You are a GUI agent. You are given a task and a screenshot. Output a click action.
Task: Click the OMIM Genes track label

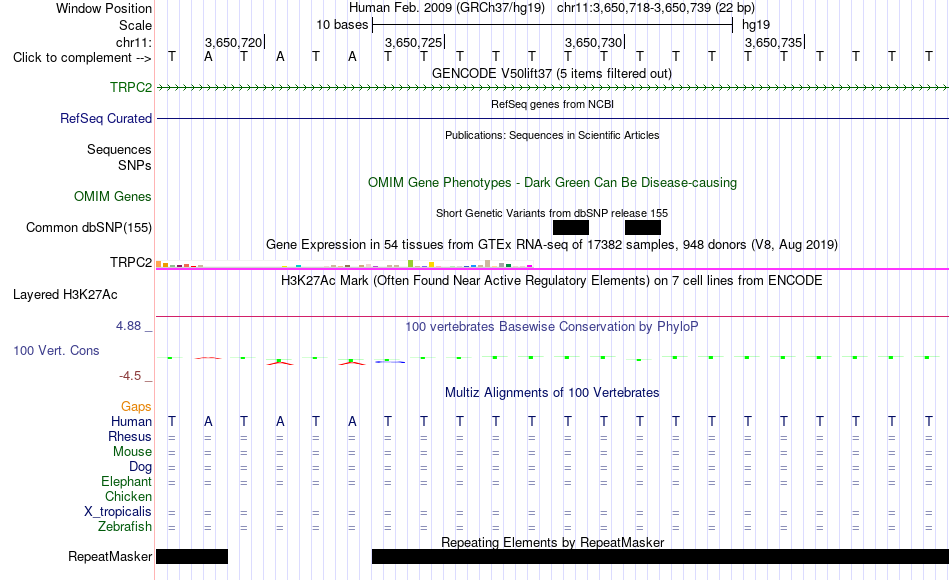[x=112, y=196]
